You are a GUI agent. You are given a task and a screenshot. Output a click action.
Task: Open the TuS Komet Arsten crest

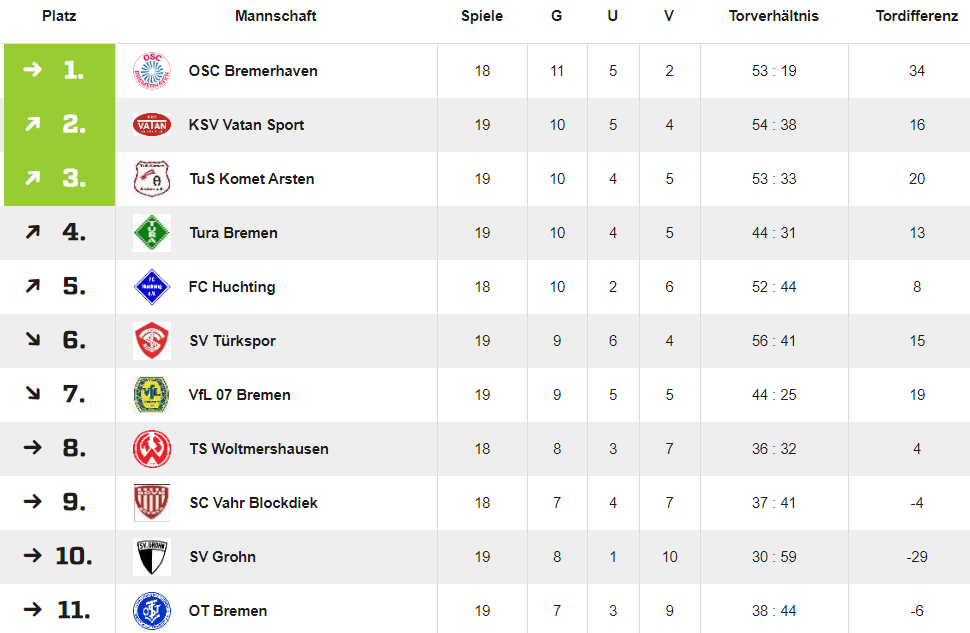coord(152,179)
